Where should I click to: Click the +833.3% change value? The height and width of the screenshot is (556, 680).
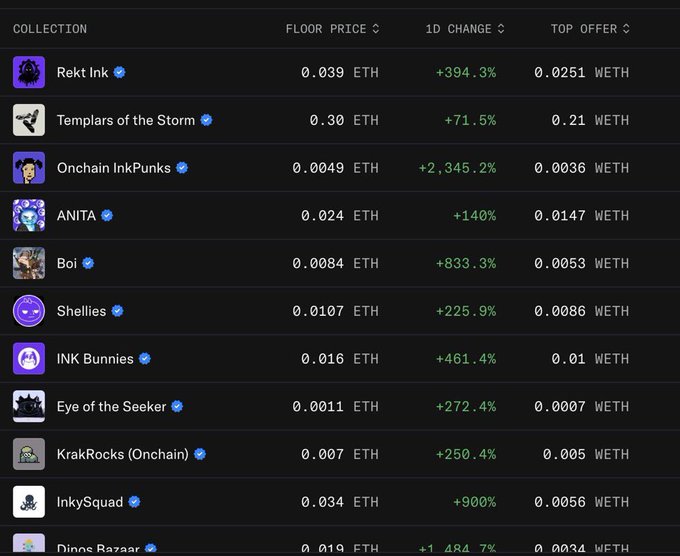466,263
